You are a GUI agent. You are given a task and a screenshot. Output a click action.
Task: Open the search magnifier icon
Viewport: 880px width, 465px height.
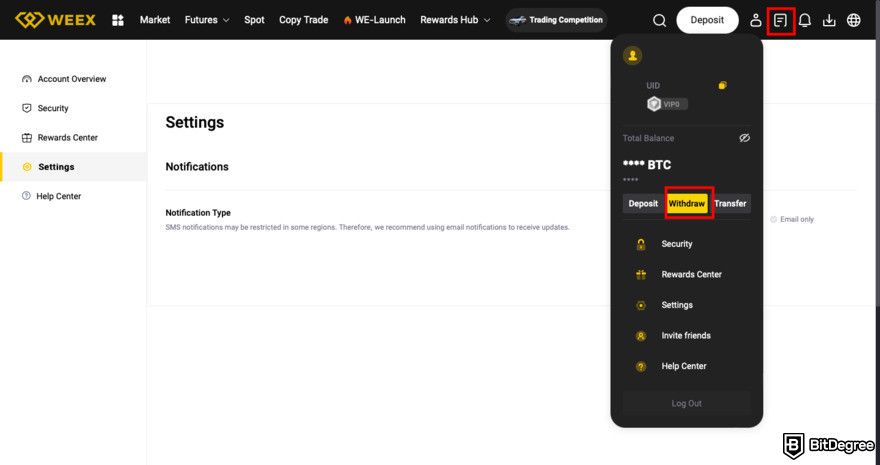[659, 21]
